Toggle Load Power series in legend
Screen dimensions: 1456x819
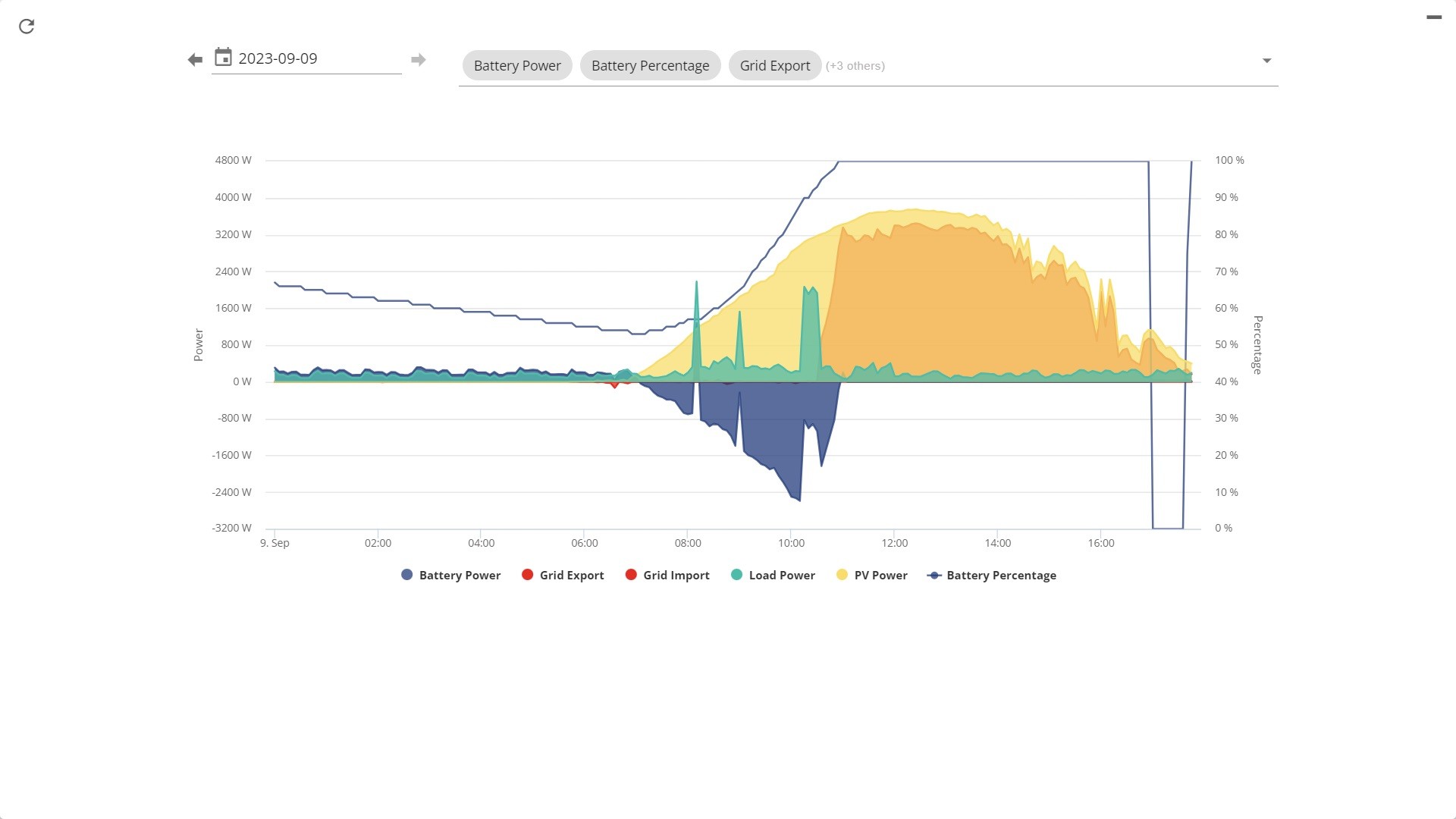click(773, 576)
